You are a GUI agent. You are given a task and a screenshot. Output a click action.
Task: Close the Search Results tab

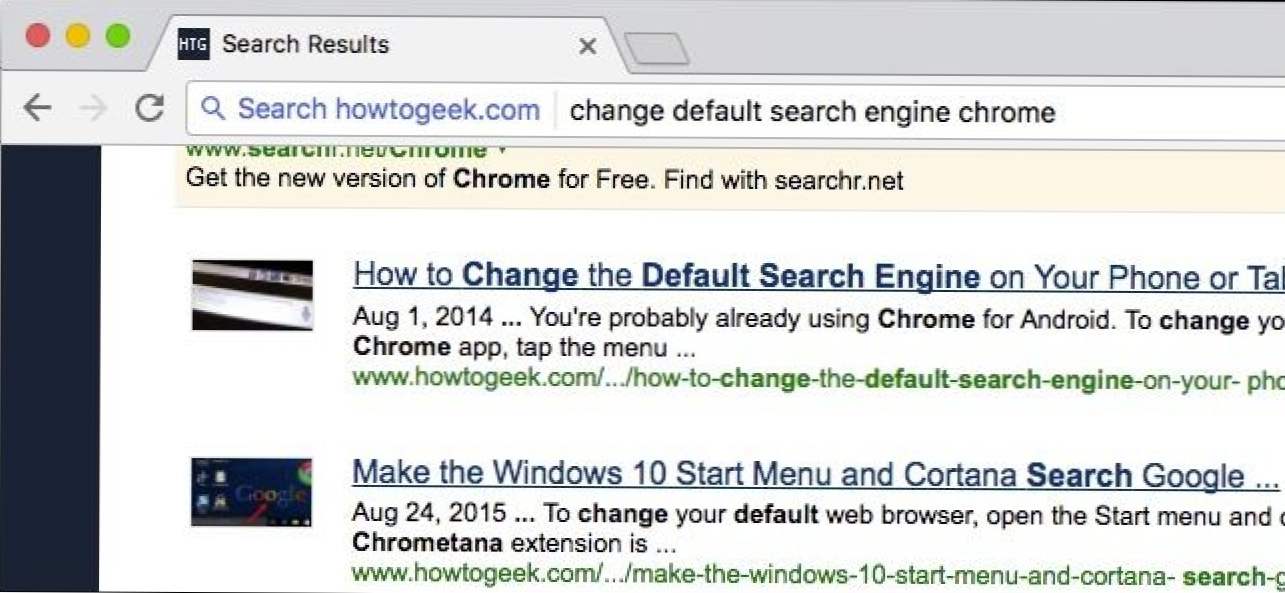(588, 46)
